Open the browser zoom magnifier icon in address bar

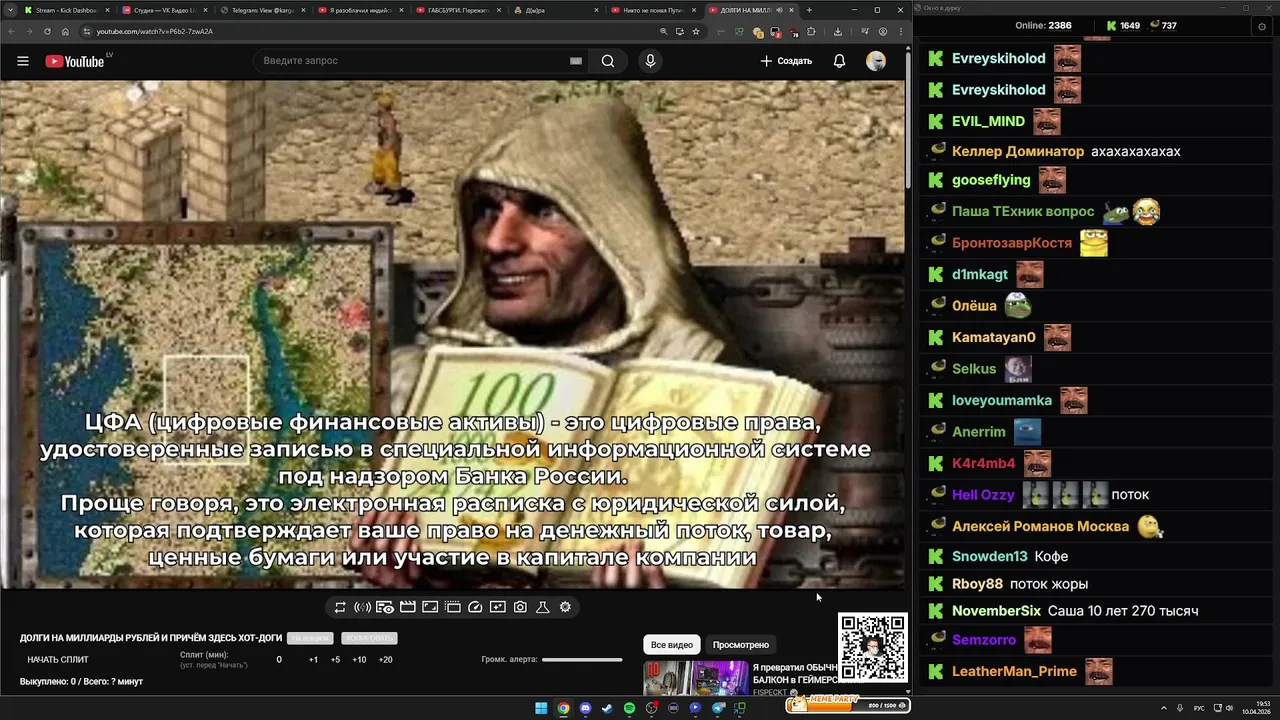tap(663, 31)
